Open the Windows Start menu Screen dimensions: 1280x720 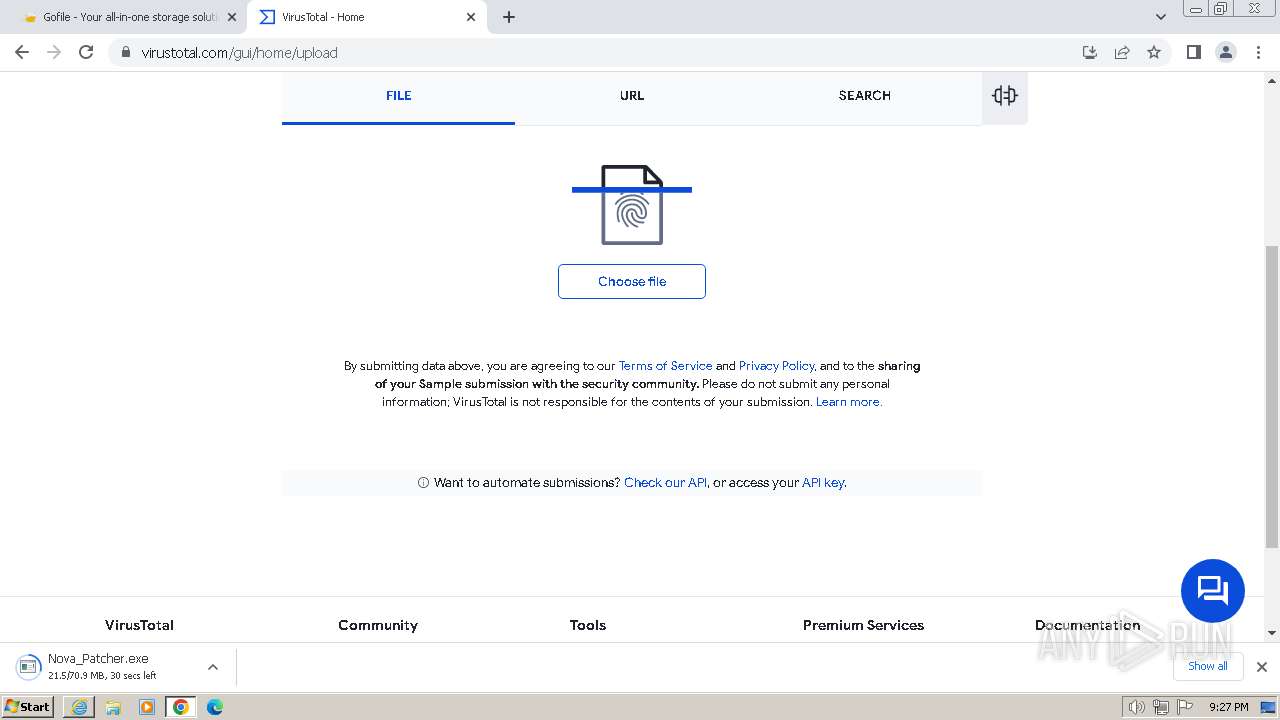[x=28, y=707]
